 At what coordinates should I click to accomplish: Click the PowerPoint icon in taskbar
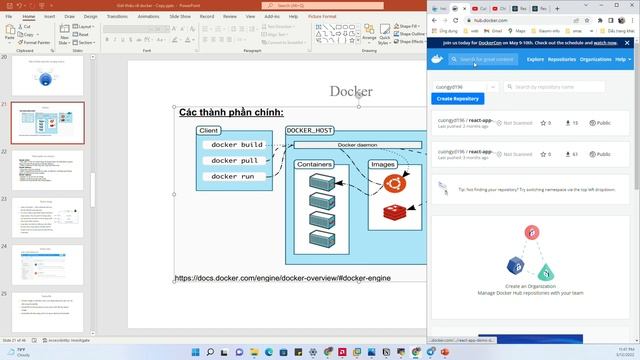[x=445, y=352]
